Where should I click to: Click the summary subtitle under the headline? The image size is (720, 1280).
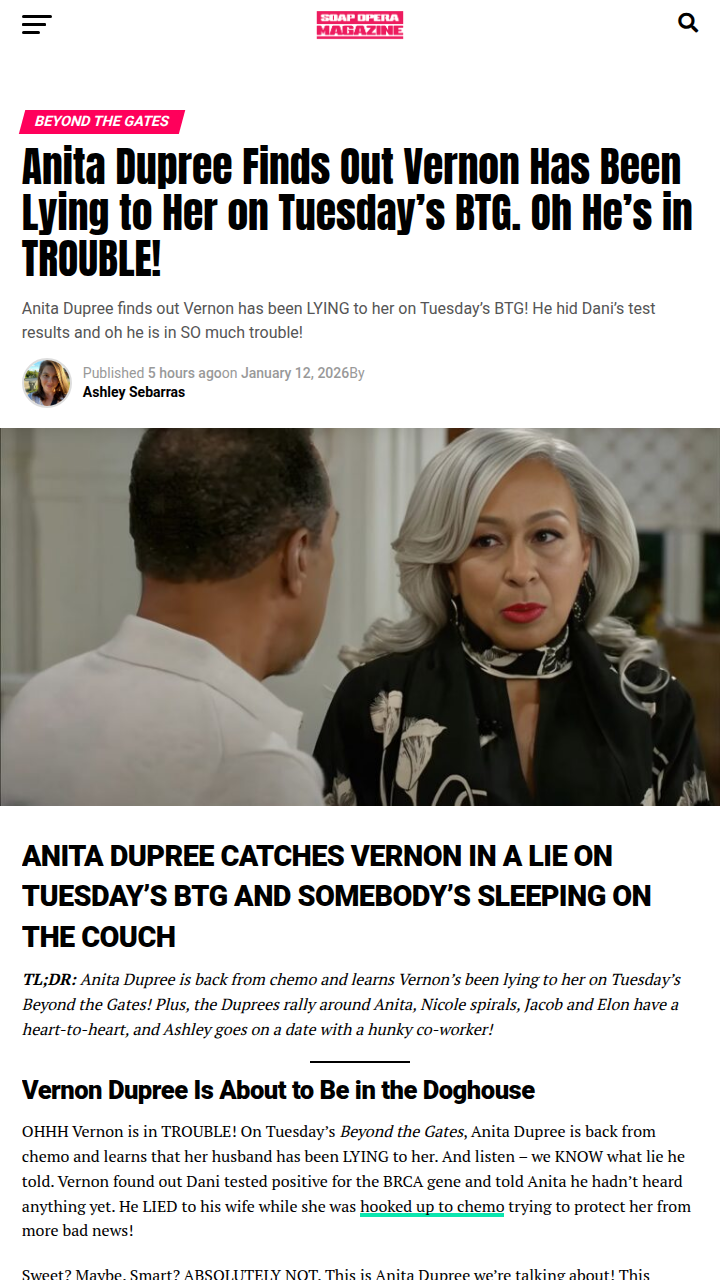click(x=339, y=320)
